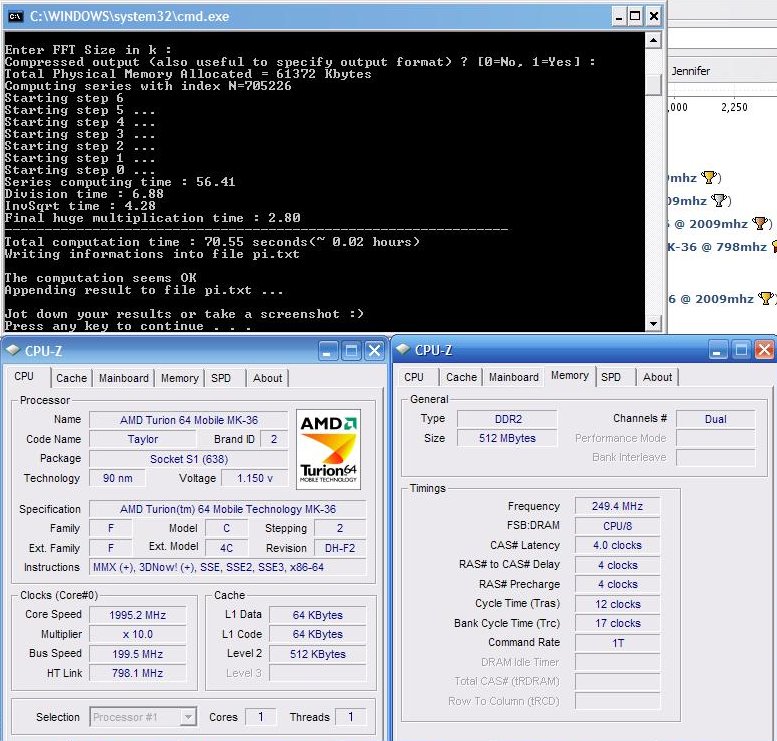This screenshot has width=777, height=741.
Task: Click the 'Jennifer' text in the browser window
Action: click(x=691, y=71)
